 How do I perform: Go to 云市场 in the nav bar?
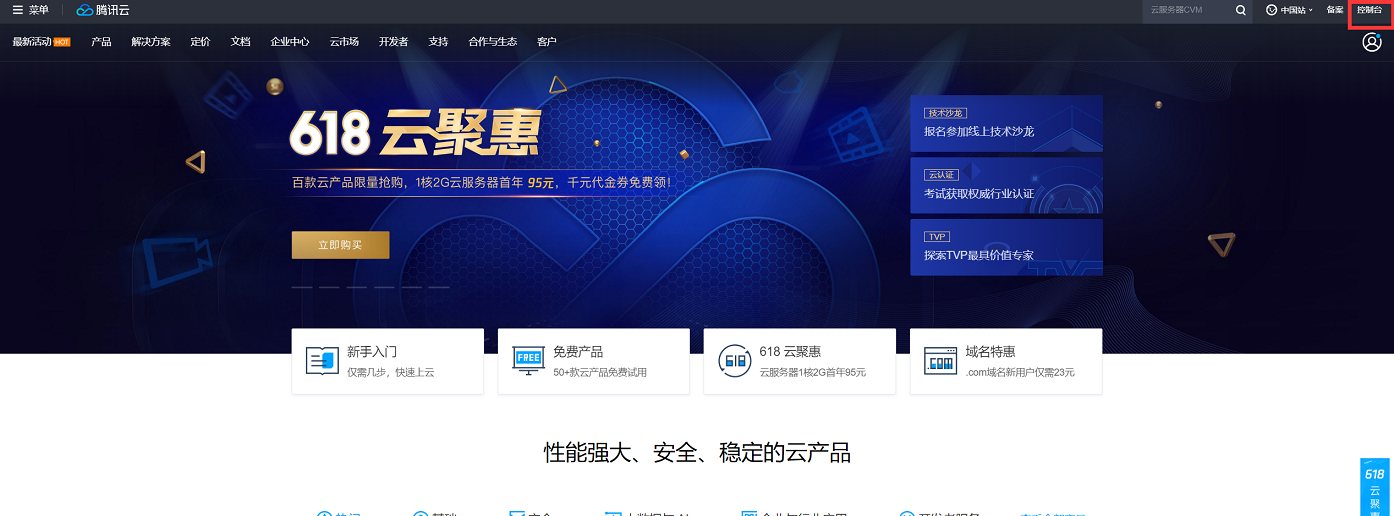[x=344, y=42]
